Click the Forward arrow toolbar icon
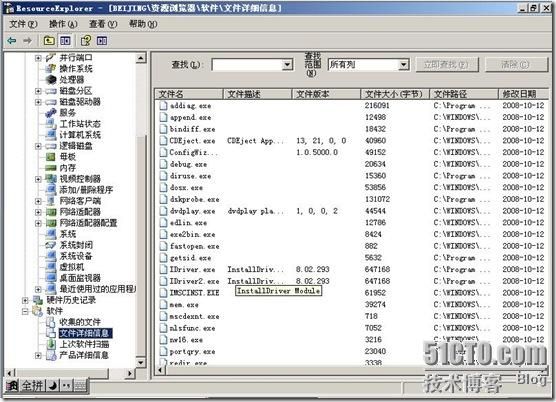556x402 pixels. (27, 41)
